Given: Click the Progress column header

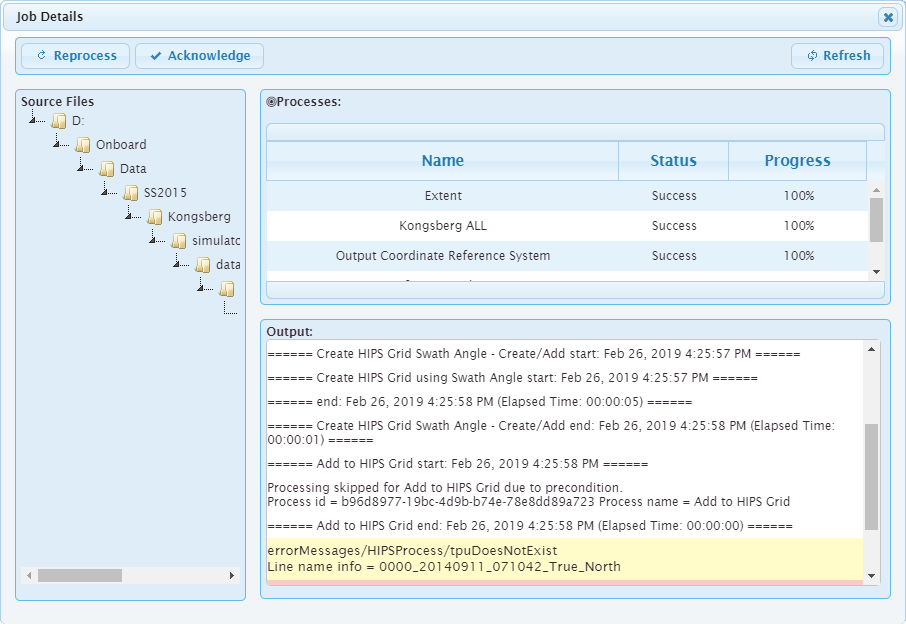Looking at the screenshot, I should click(797, 161).
